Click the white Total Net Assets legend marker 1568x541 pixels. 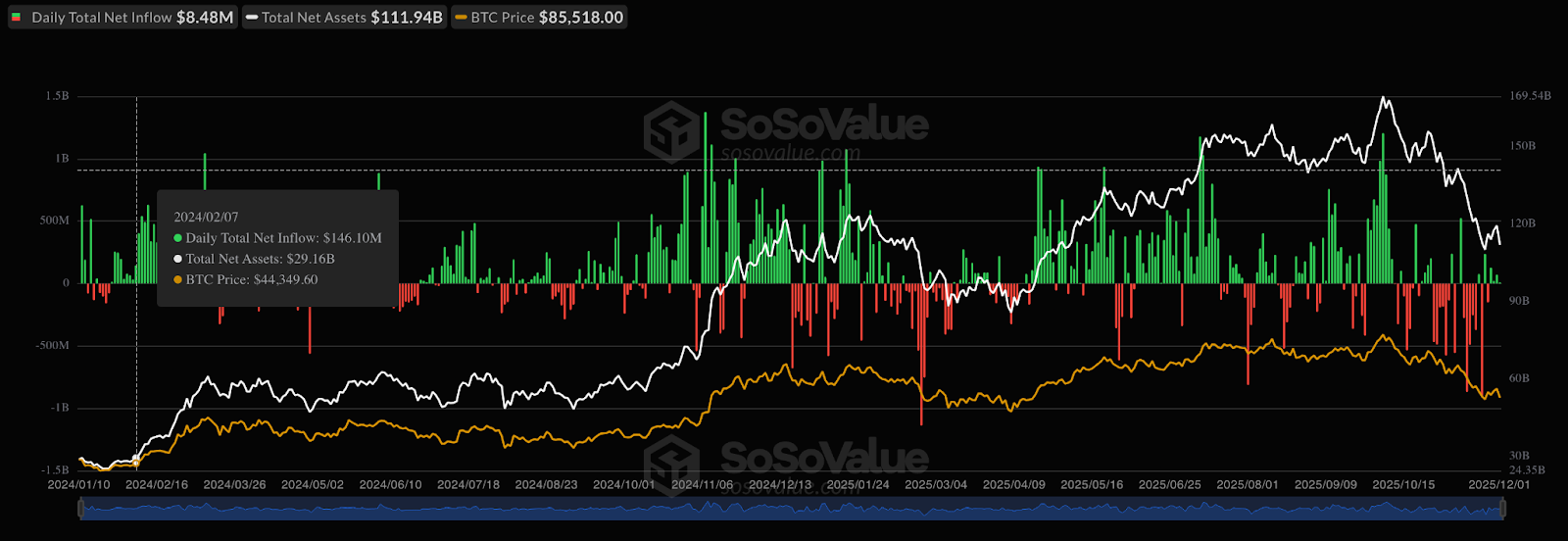[253, 18]
